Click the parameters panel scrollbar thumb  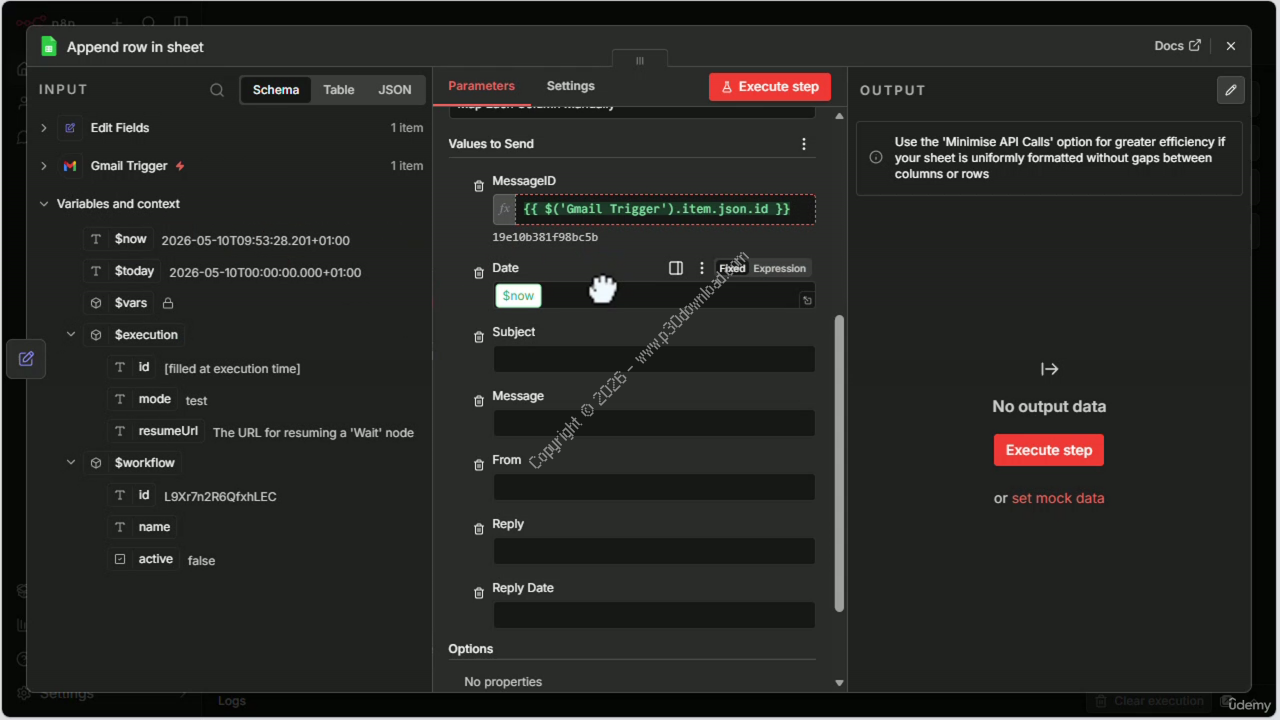point(839,464)
